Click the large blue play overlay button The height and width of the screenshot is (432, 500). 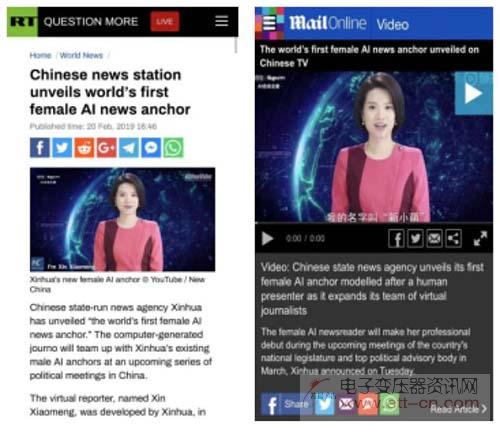click(474, 93)
